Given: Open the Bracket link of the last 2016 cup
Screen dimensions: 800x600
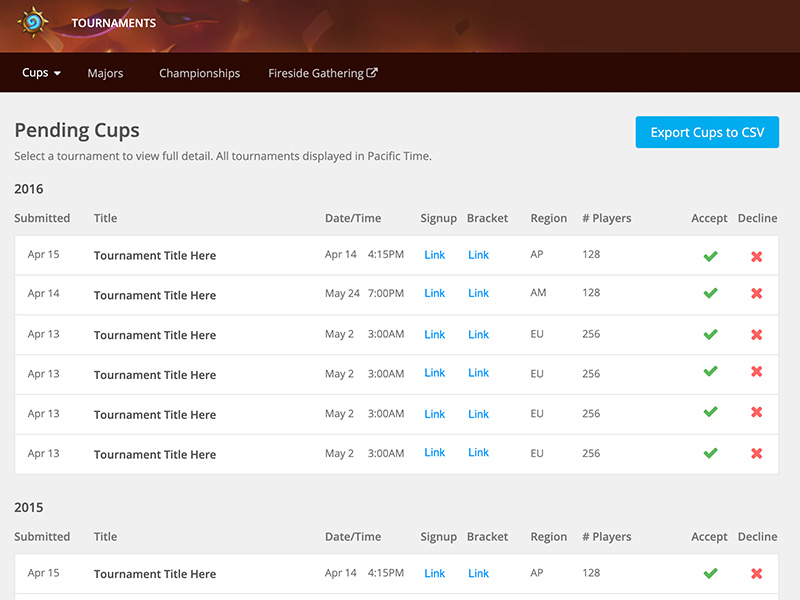Looking at the screenshot, I should coord(478,453).
